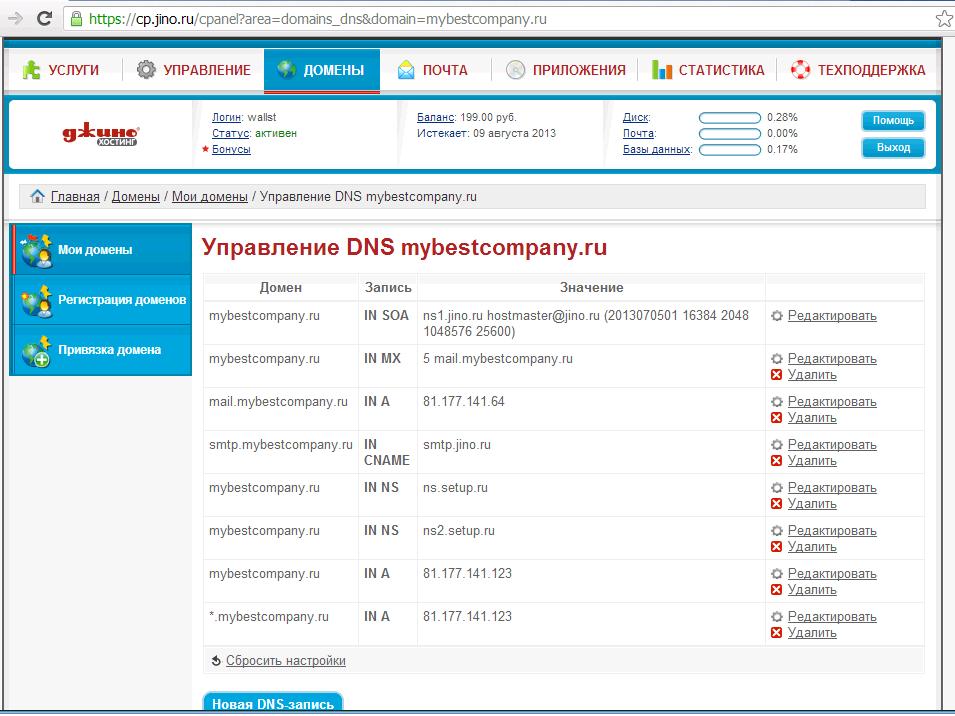Reload the page with the browser refresh icon
This screenshot has width=955, height=716.
click(44, 18)
